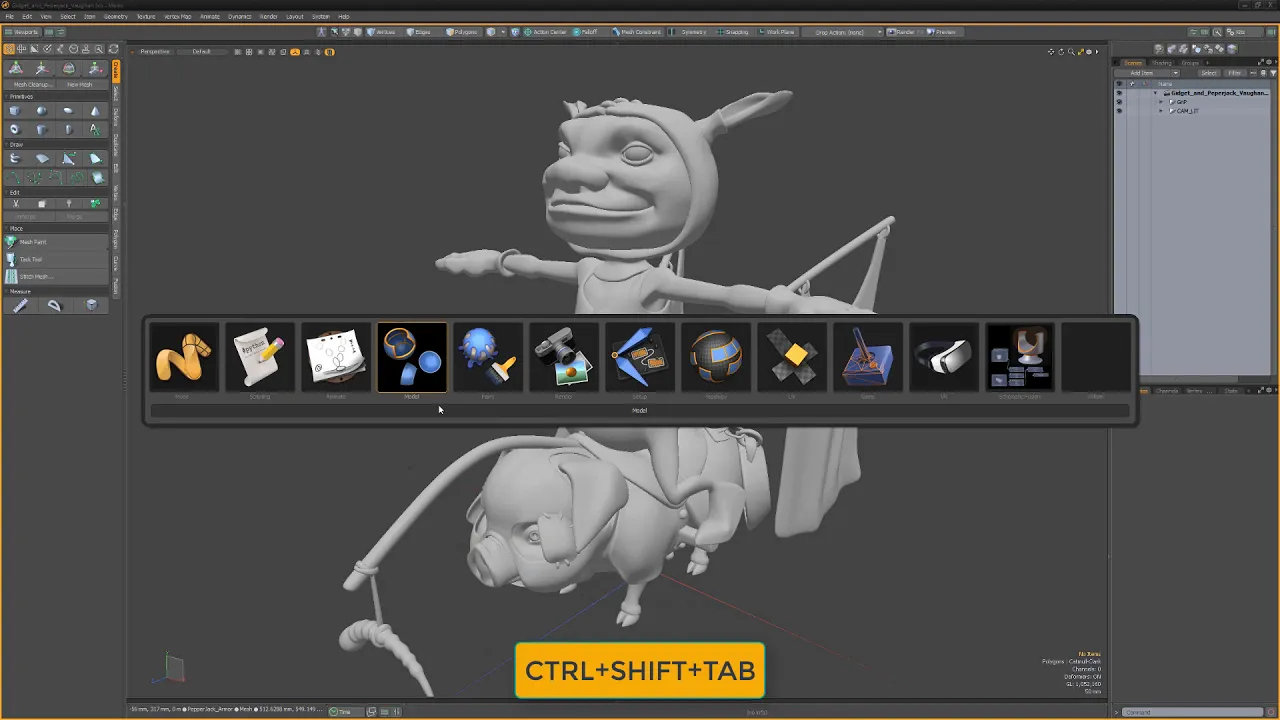The image size is (1280, 720).
Task: Choose the Scripting layout with Python scroll
Action: (260, 357)
